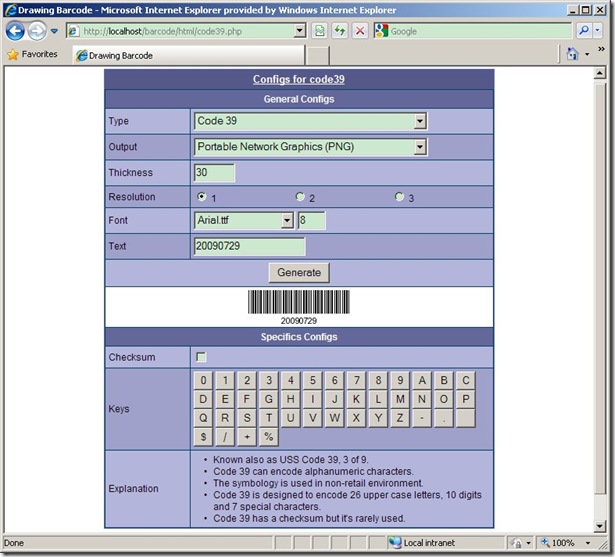
Task: Click the % key button
Action: pyautogui.click(x=269, y=437)
